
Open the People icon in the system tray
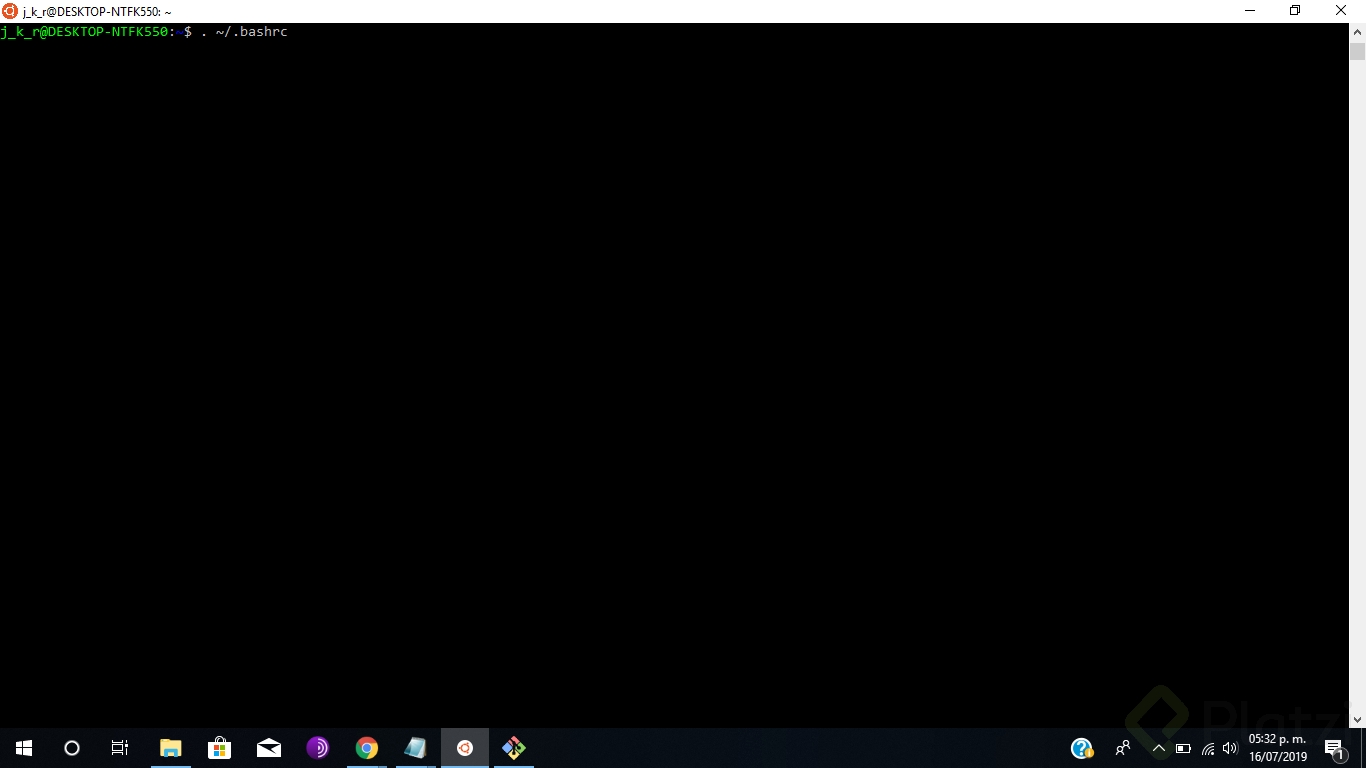coord(1122,748)
